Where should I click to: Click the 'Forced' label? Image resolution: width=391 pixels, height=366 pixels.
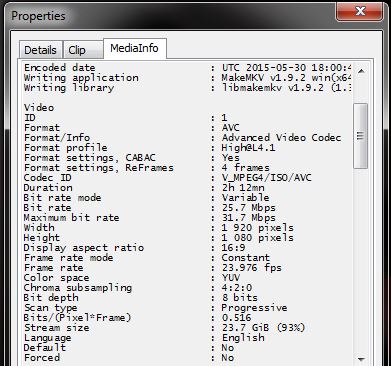(42, 358)
